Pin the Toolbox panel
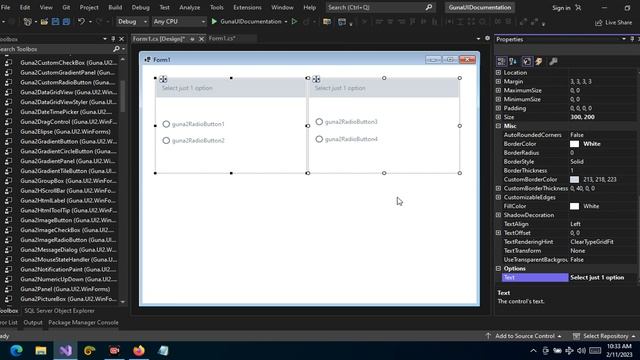This screenshot has height=360, width=640. [x=113, y=39]
